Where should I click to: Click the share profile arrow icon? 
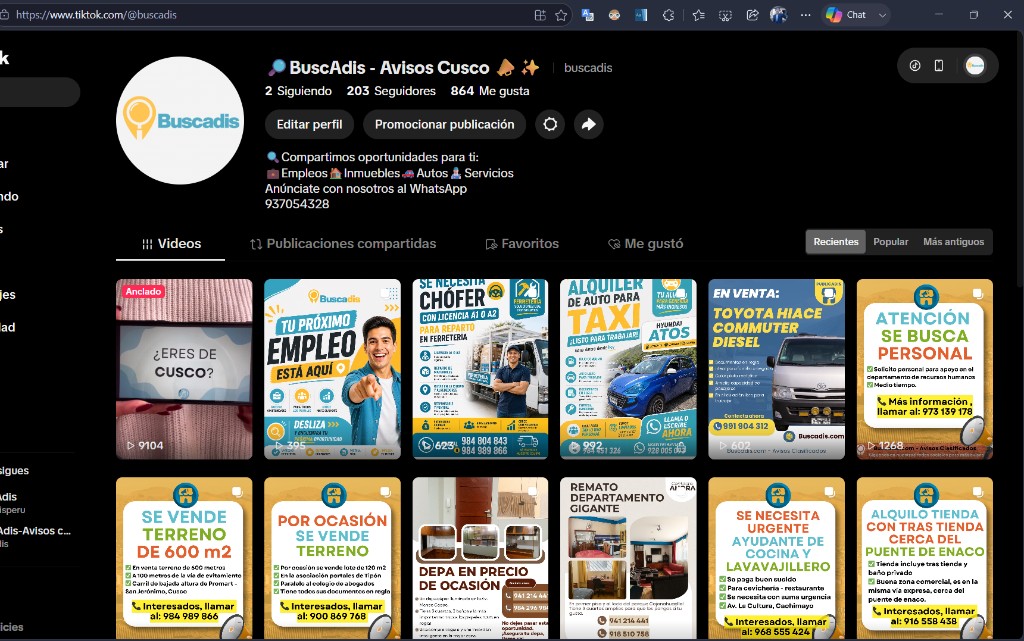(588, 124)
